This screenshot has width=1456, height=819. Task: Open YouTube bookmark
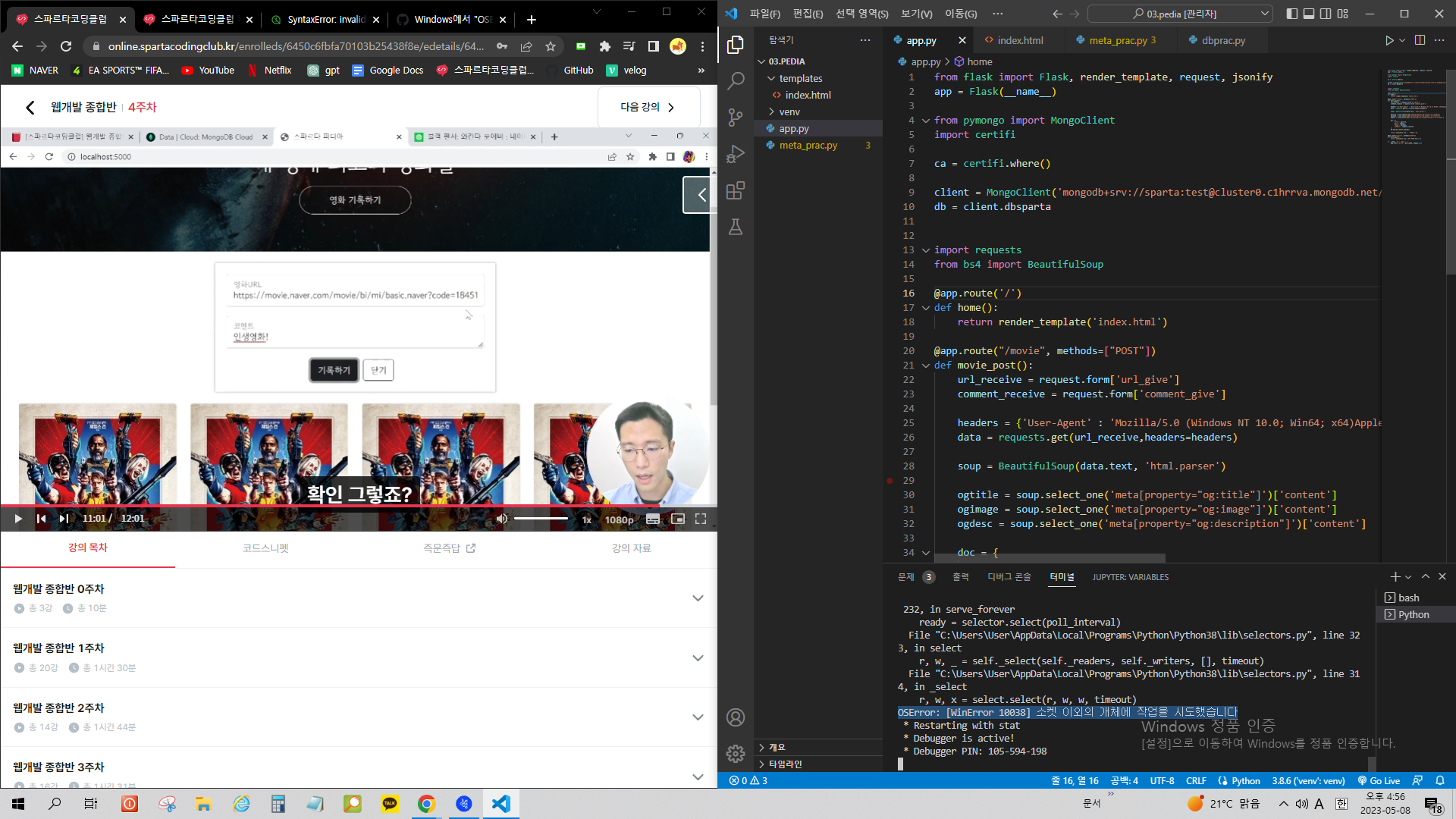pyautogui.click(x=208, y=70)
